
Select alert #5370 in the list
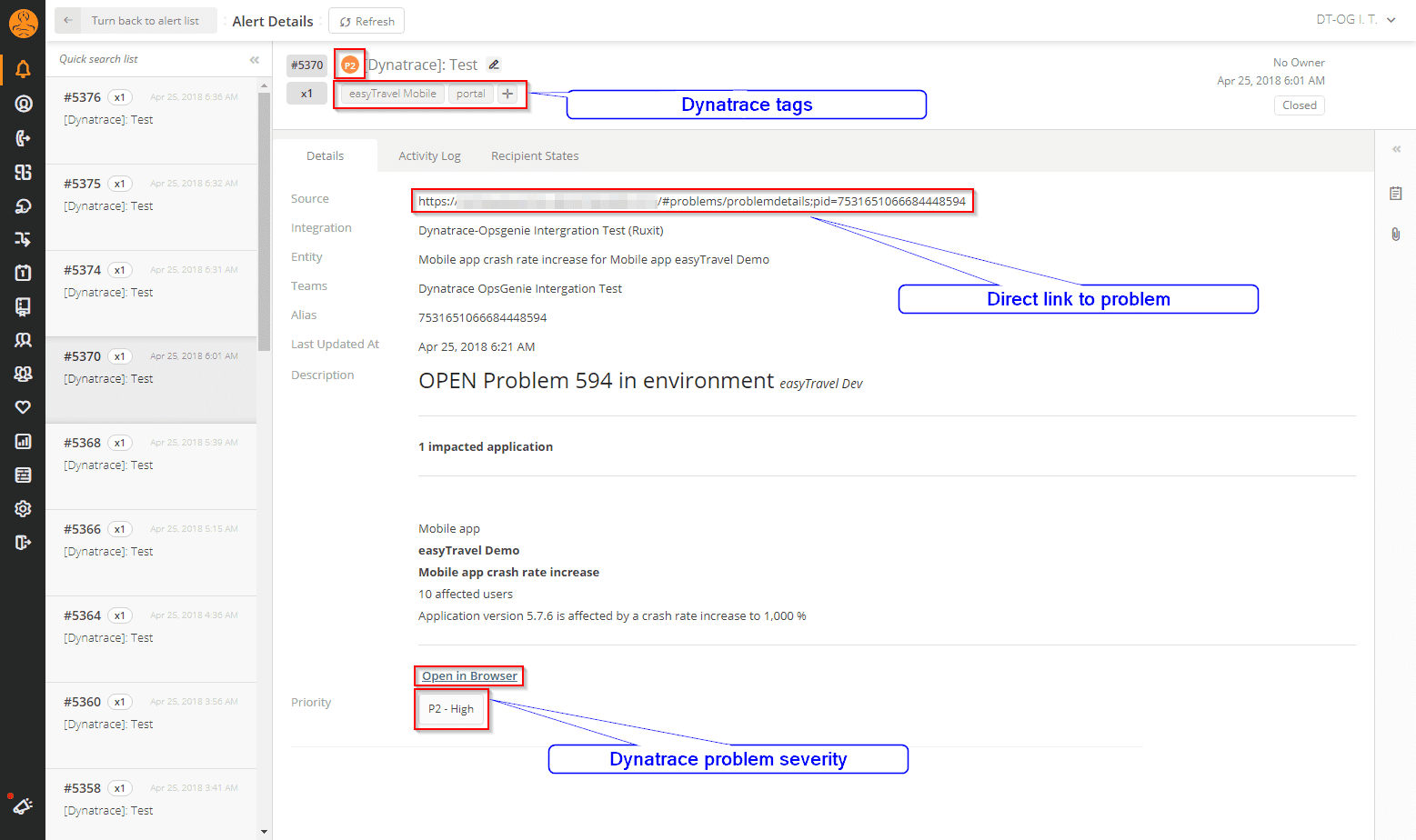[x=151, y=380]
